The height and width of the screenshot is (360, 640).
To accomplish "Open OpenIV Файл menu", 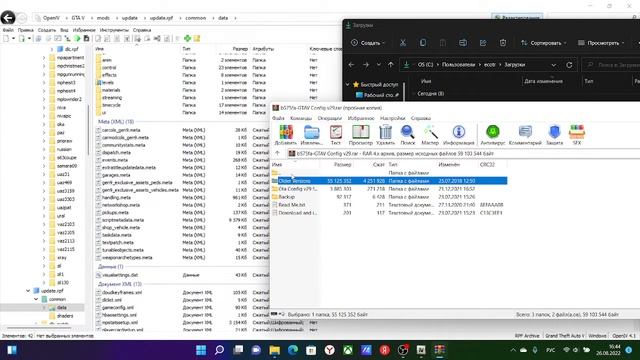I will [8, 30].
